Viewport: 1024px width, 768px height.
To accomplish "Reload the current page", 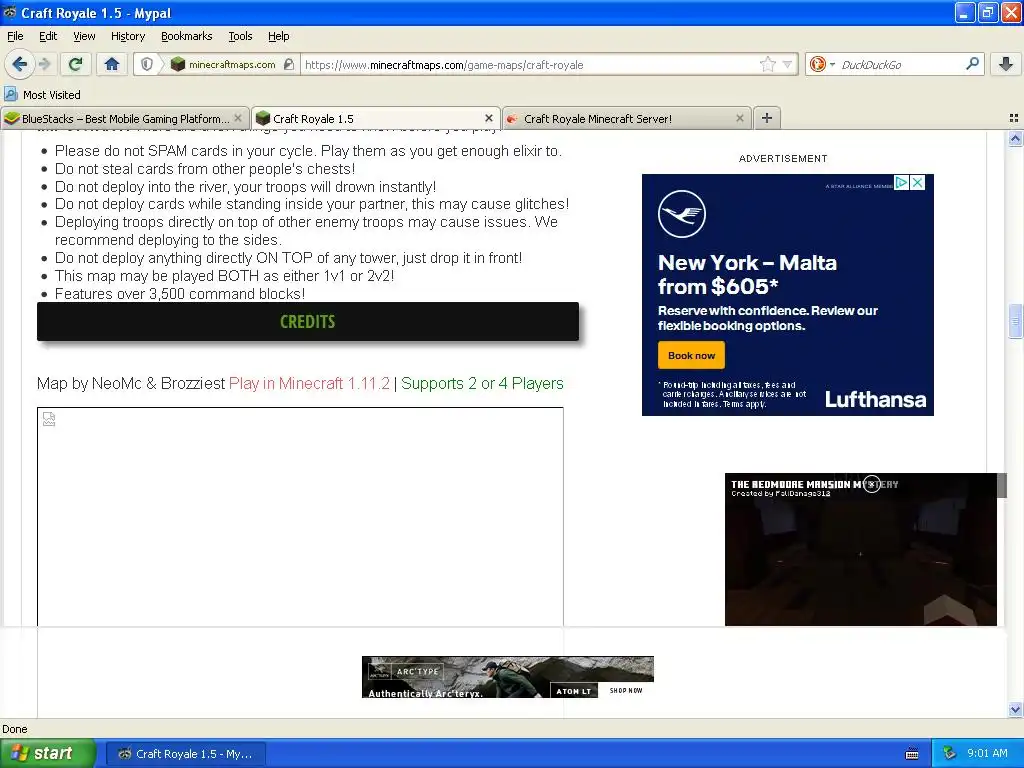I will pos(75,64).
